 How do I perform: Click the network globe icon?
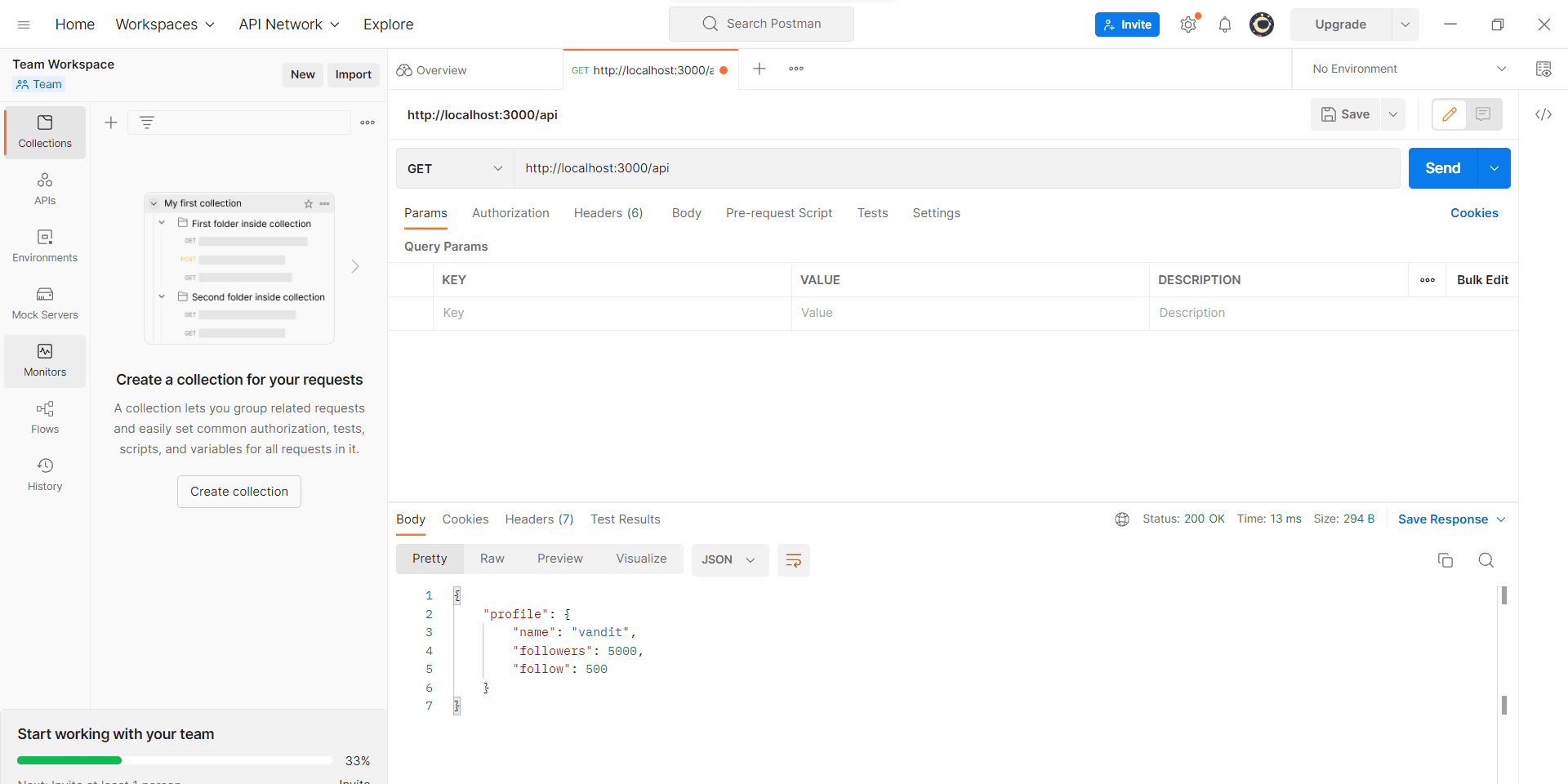click(x=1122, y=519)
